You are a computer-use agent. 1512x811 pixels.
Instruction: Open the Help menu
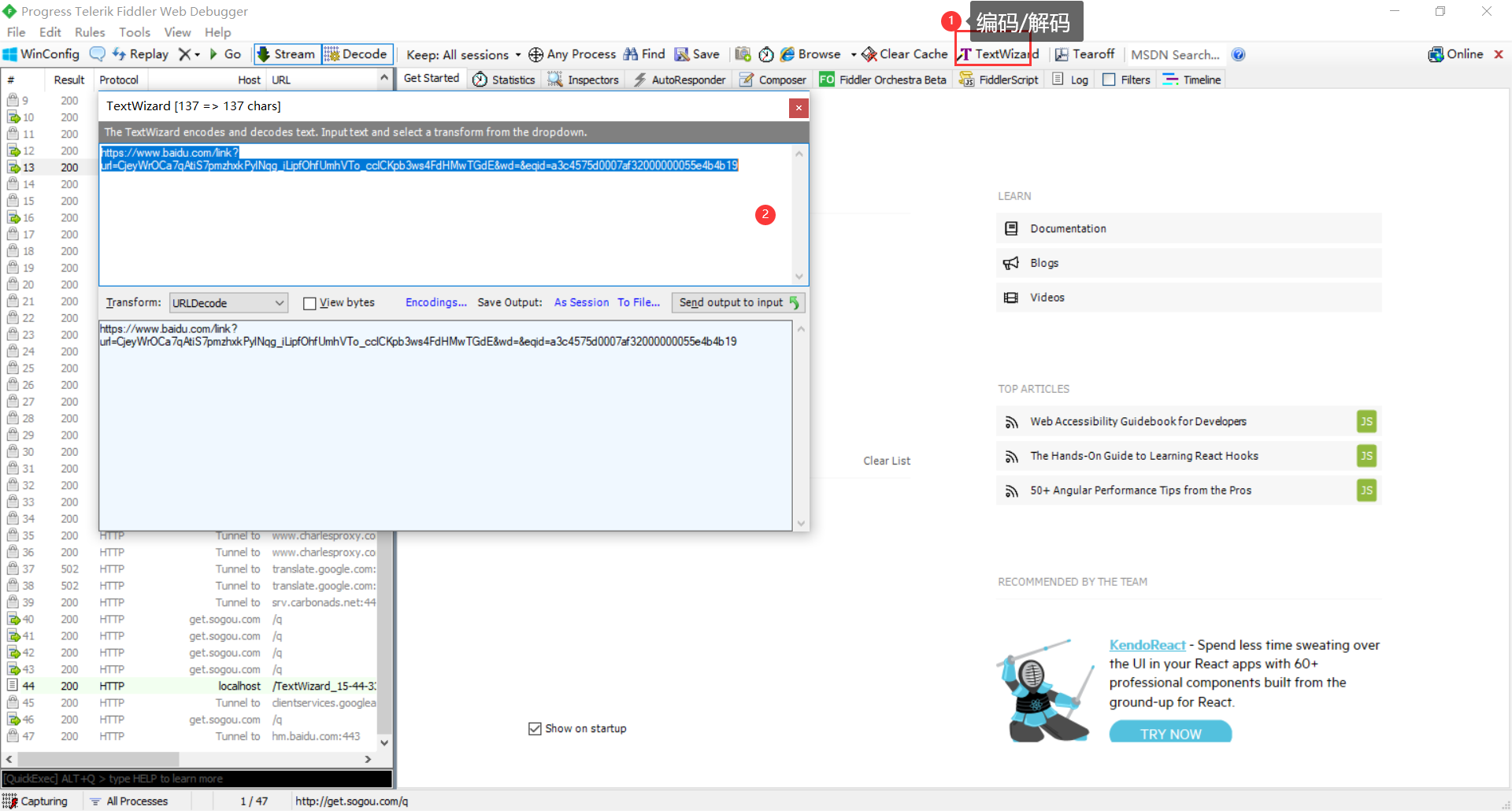218,32
